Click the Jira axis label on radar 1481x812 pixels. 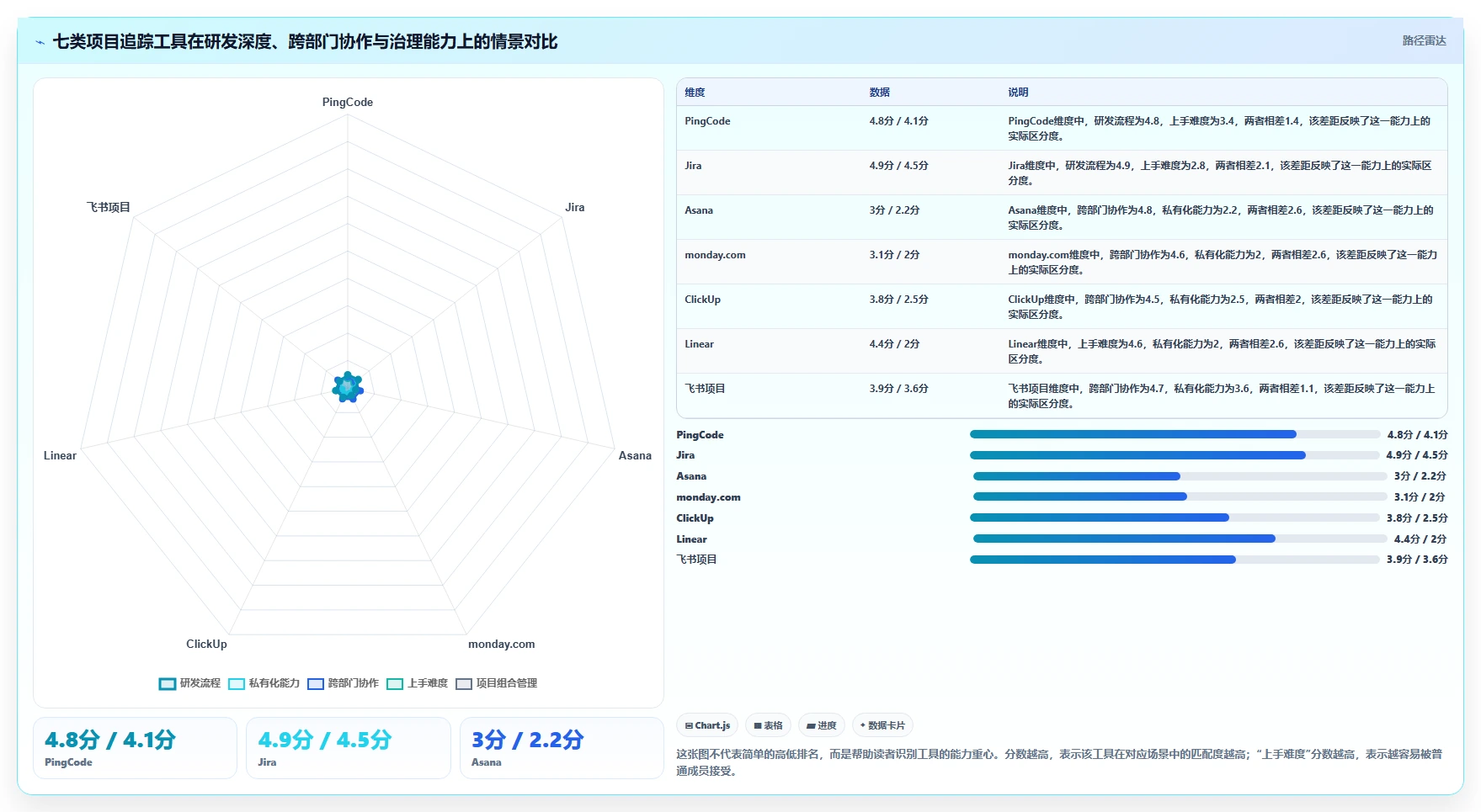(574, 207)
